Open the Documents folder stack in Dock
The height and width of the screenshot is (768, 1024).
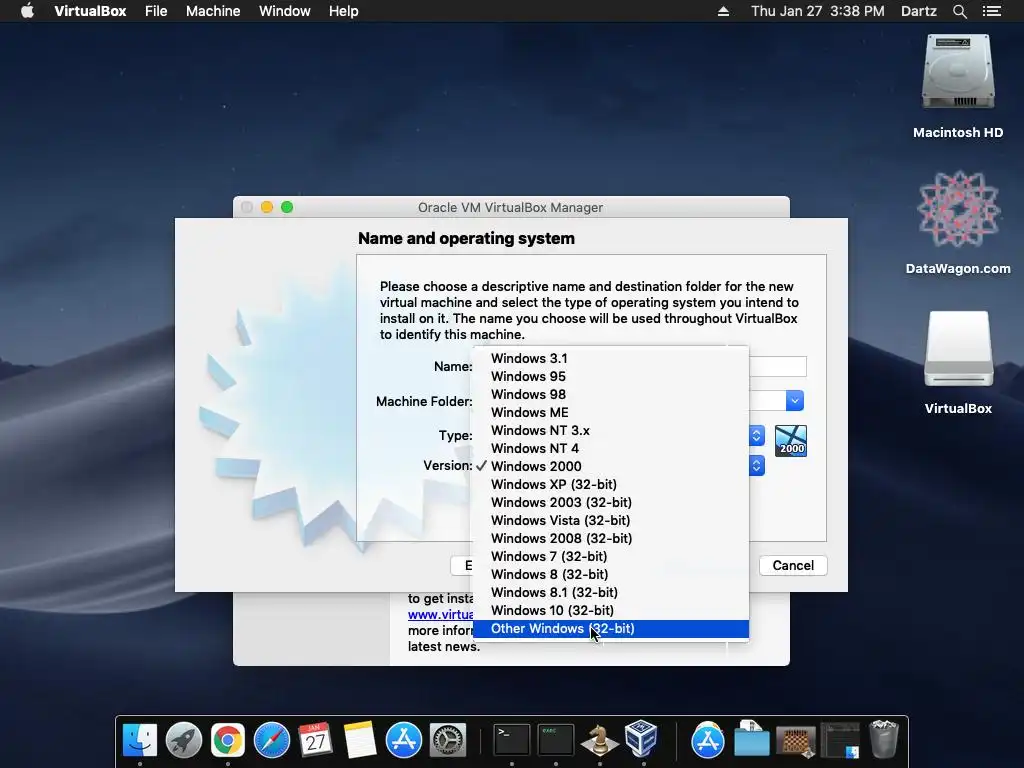[x=752, y=739]
